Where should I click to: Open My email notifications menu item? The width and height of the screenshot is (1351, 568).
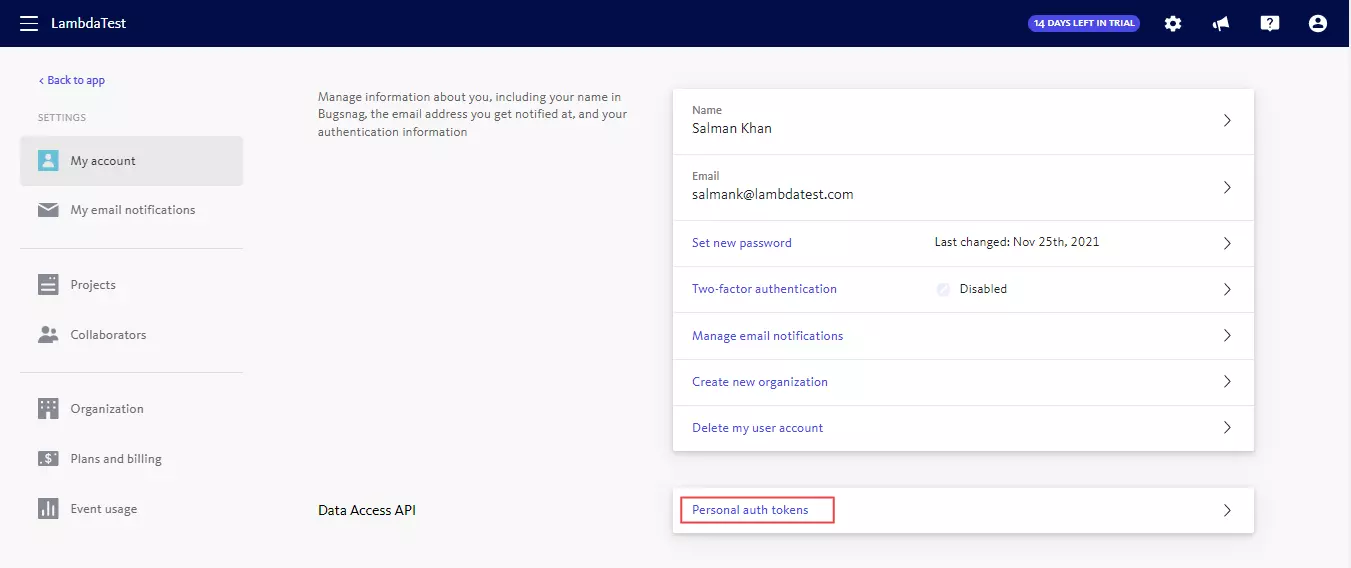pyautogui.click(x=132, y=210)
